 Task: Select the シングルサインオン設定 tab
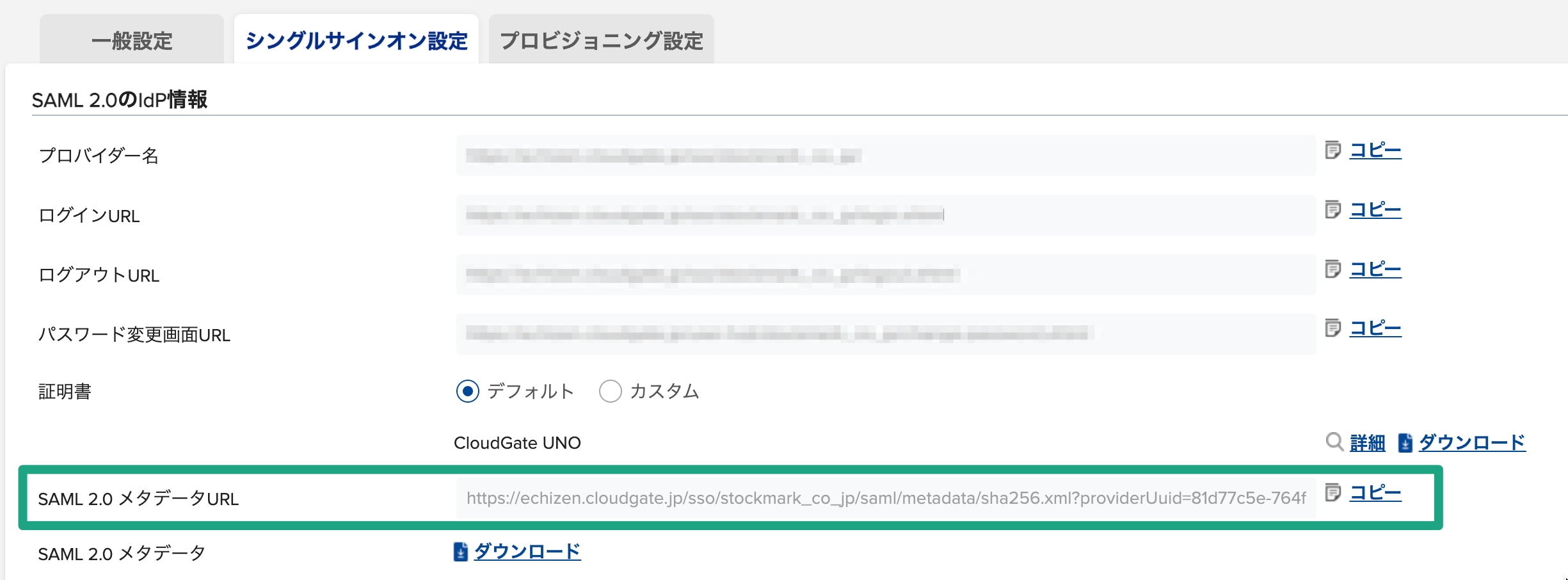tap(356, 41)
